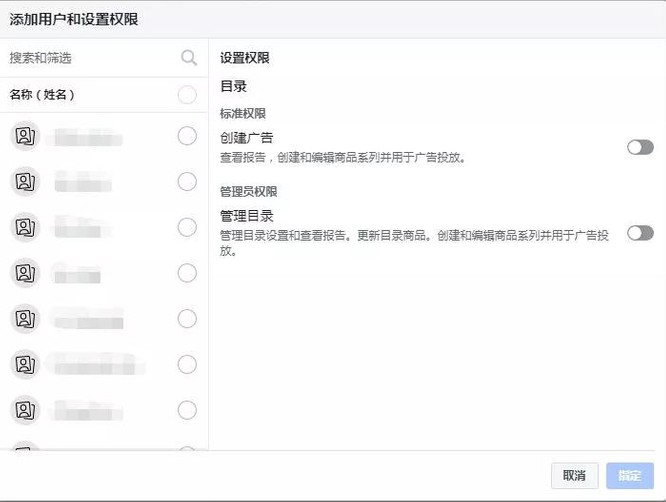
Task: Click the sixth user's avatar icon
Action: [25, 365]
